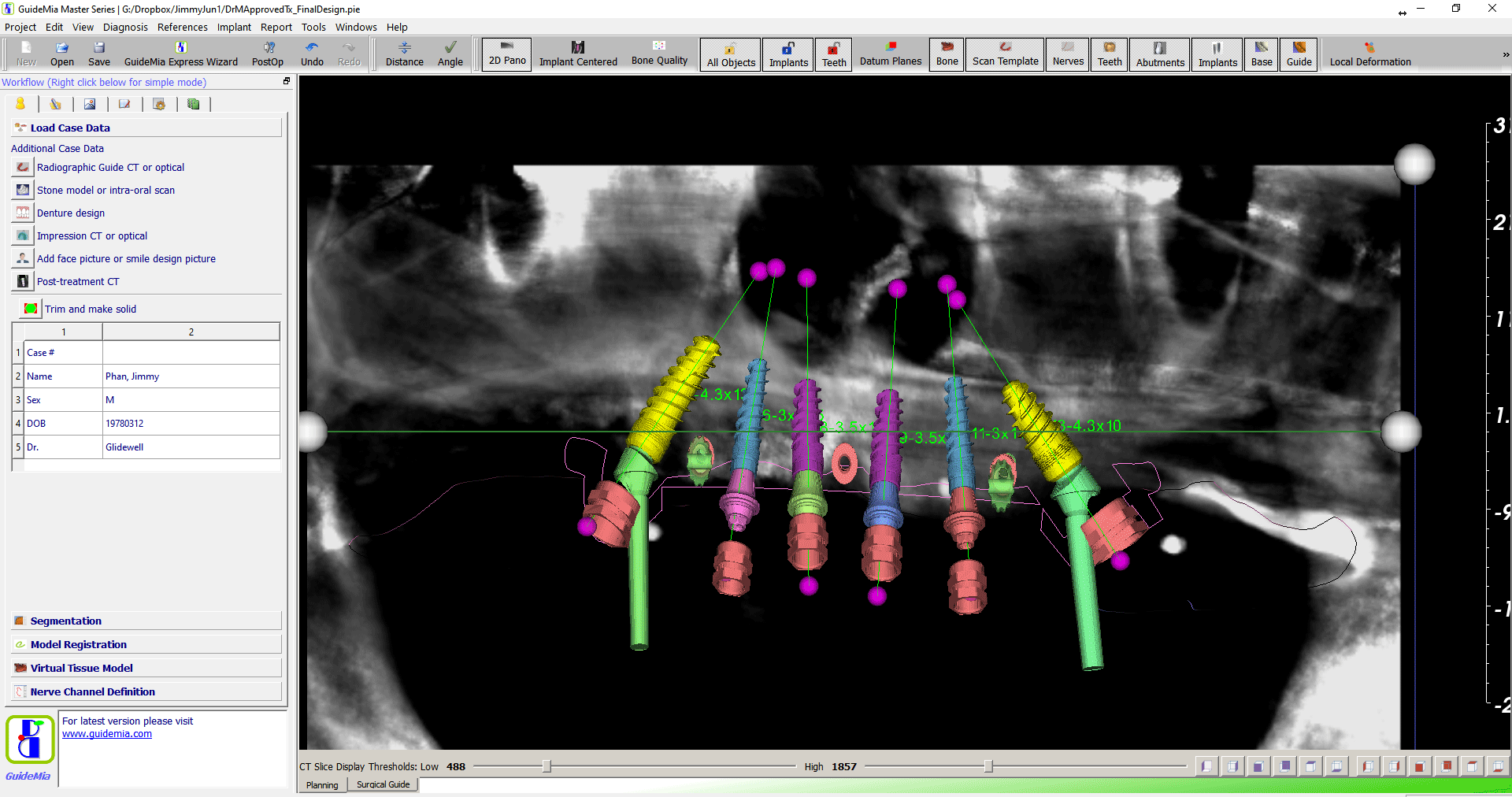Viewport: 1512px width, 797px height.
Task: Toggle the Scan Template visibility button
Action: coord(1005,54)
